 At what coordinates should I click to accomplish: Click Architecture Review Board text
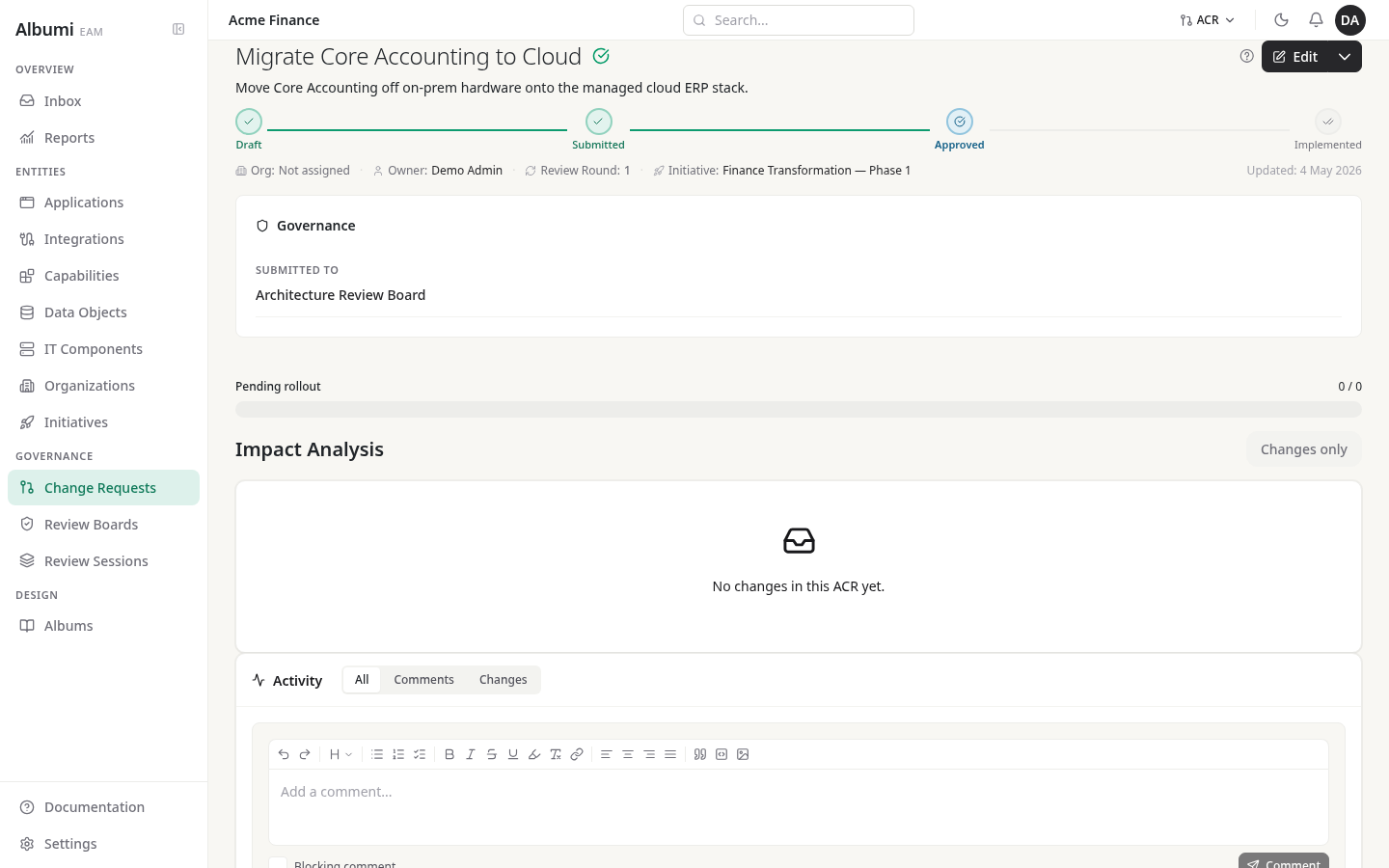pyautogui.click(x=340, y=295)
